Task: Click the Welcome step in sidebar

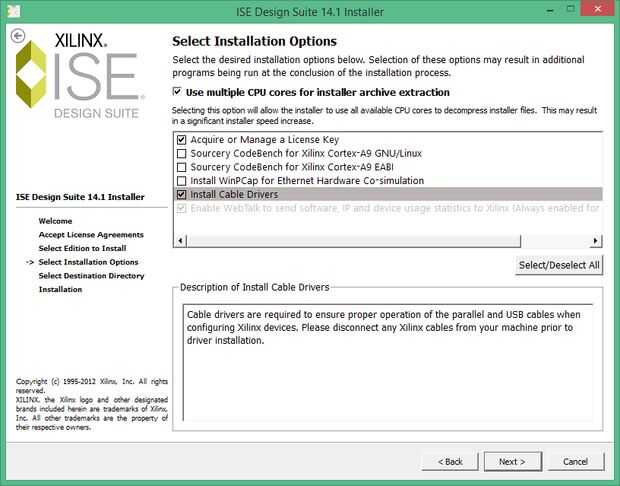Action: 55,221
